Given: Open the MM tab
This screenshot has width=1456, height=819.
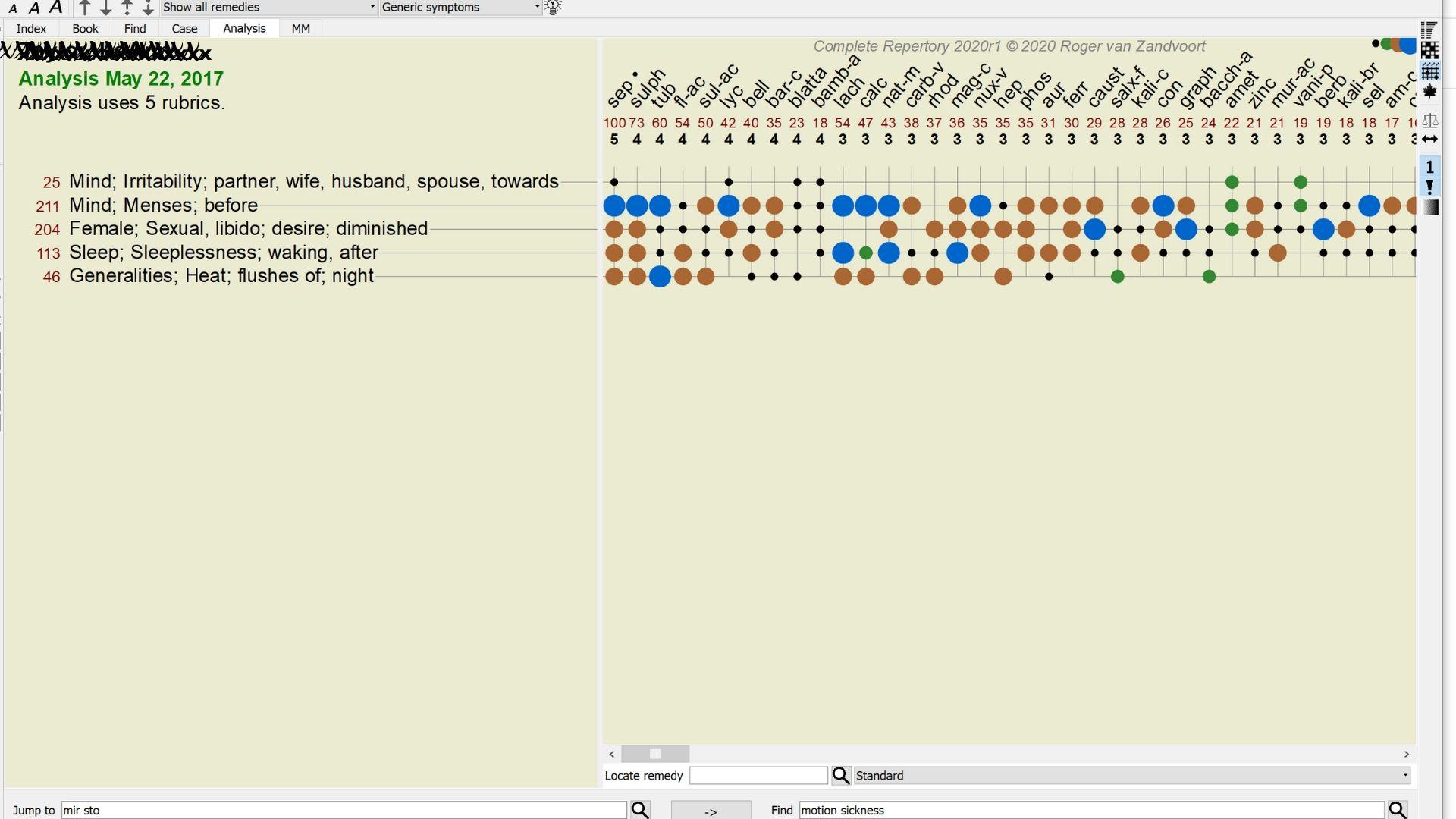Looking at the screenshot, I should [300, 29].
